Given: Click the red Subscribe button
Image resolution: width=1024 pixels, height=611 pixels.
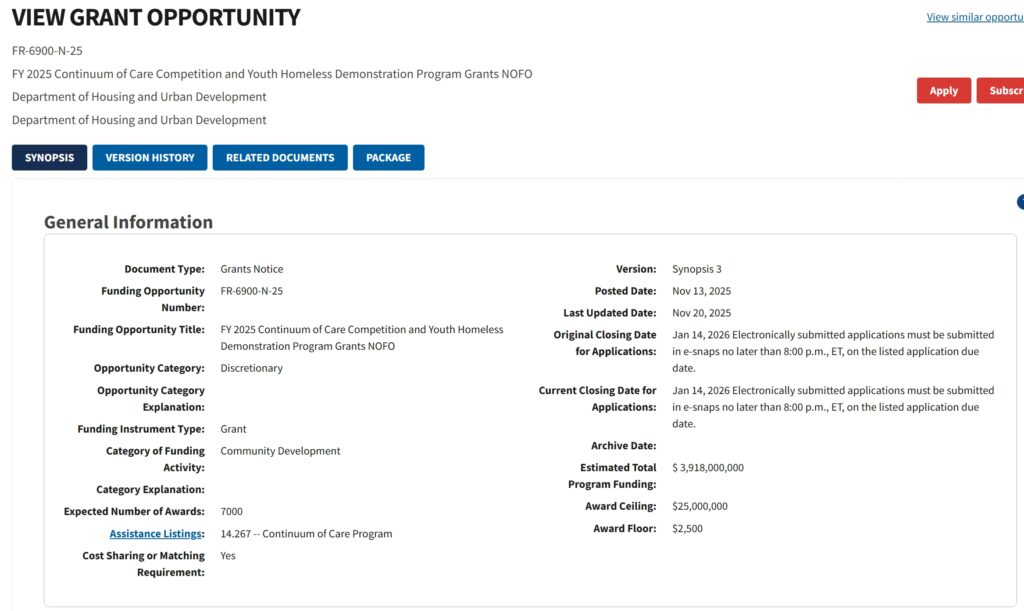Looking at the screenshot, I should (1002, 91).
